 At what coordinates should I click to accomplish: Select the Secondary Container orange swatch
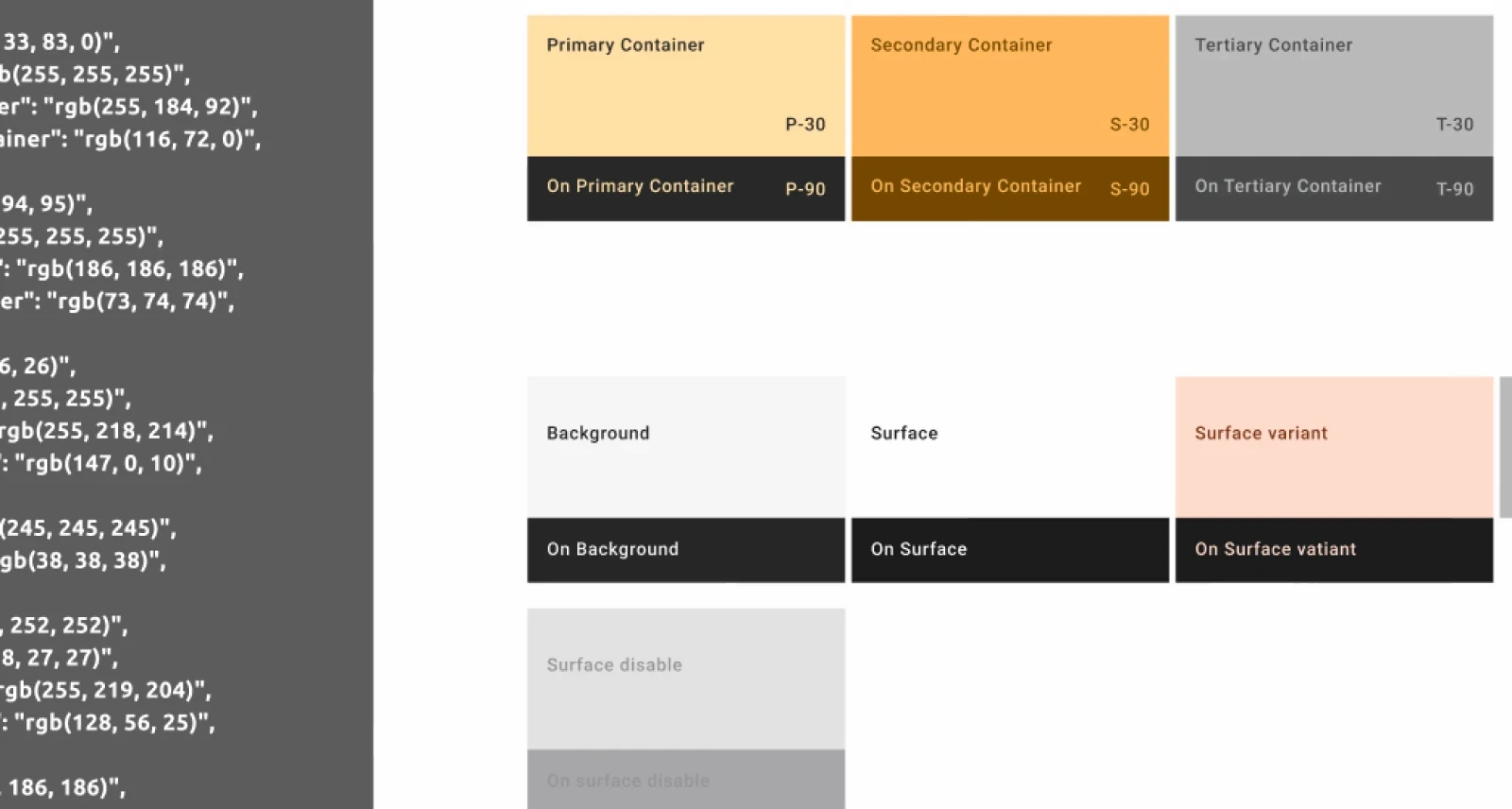click(x=1009, y=85)
